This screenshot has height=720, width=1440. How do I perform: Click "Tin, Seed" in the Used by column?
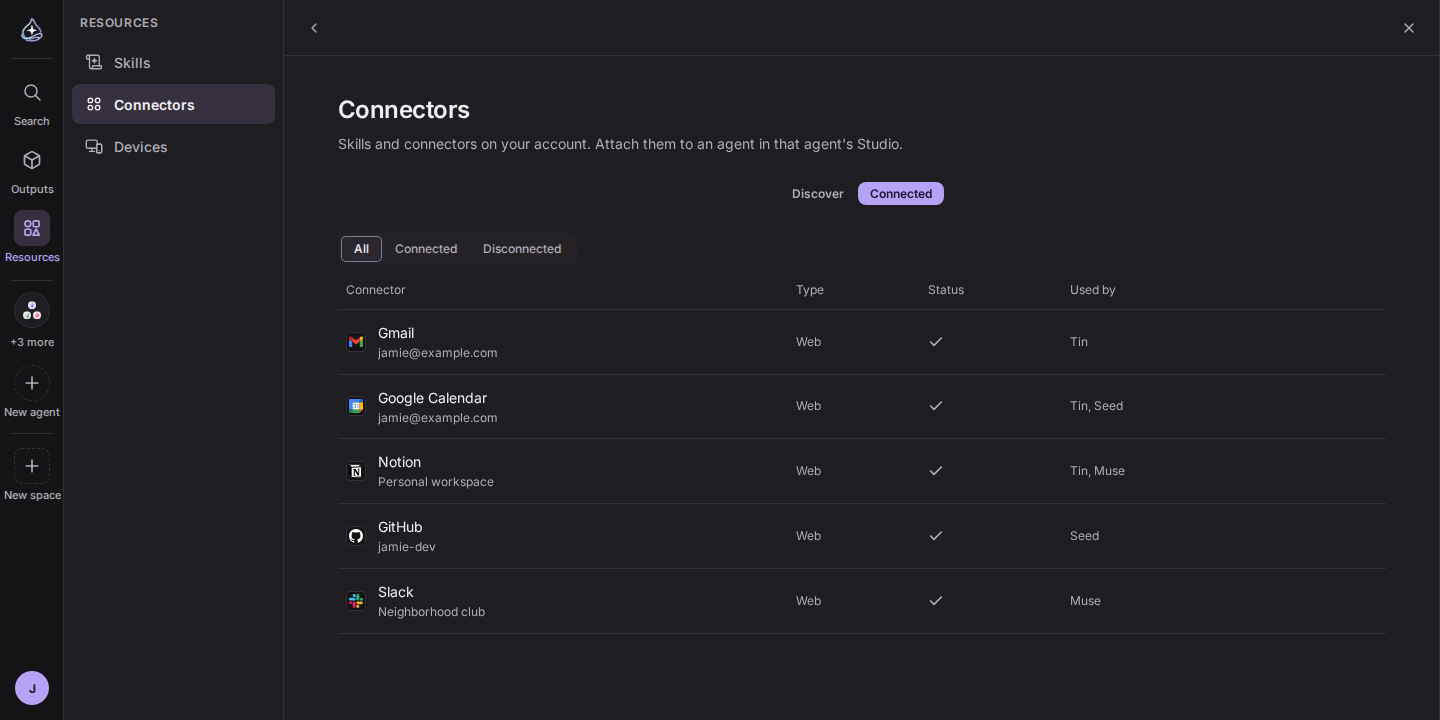click(1096, 406)
